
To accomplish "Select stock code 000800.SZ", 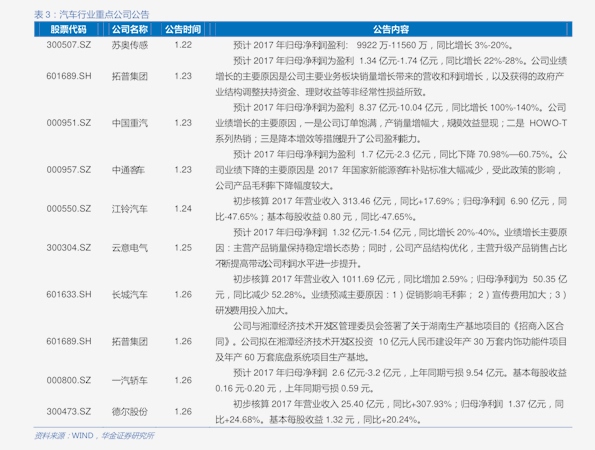I will point(69,380).
